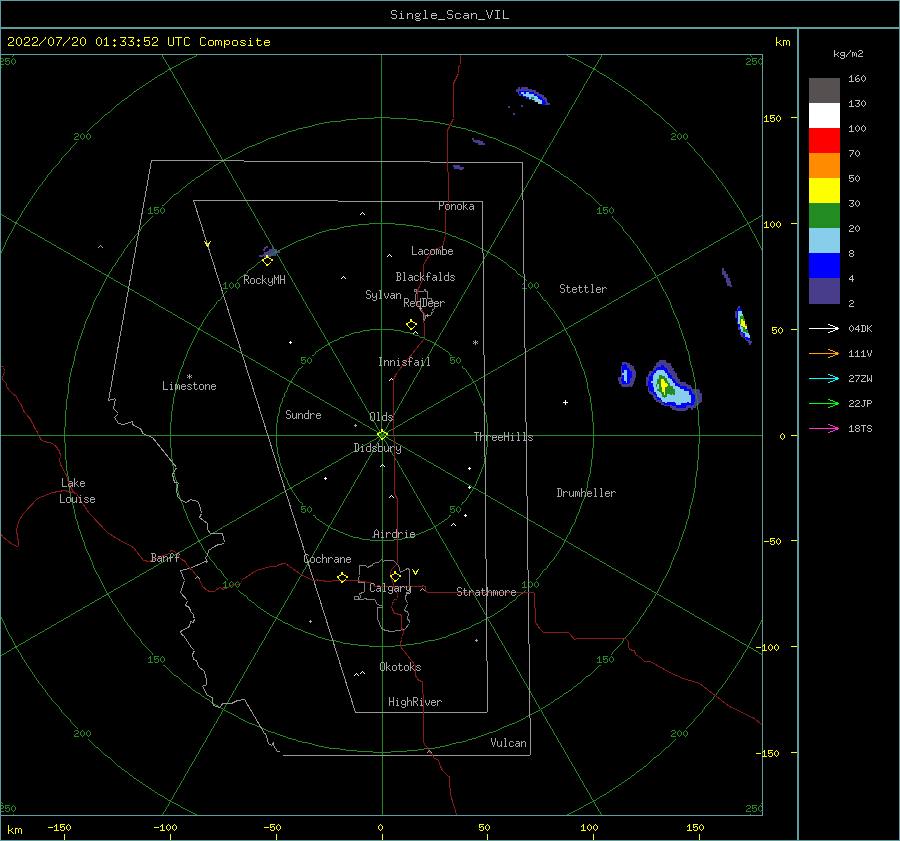900x841 pixels.
Task: Click the 18TS legend label
Action: [x=860, y=428]
